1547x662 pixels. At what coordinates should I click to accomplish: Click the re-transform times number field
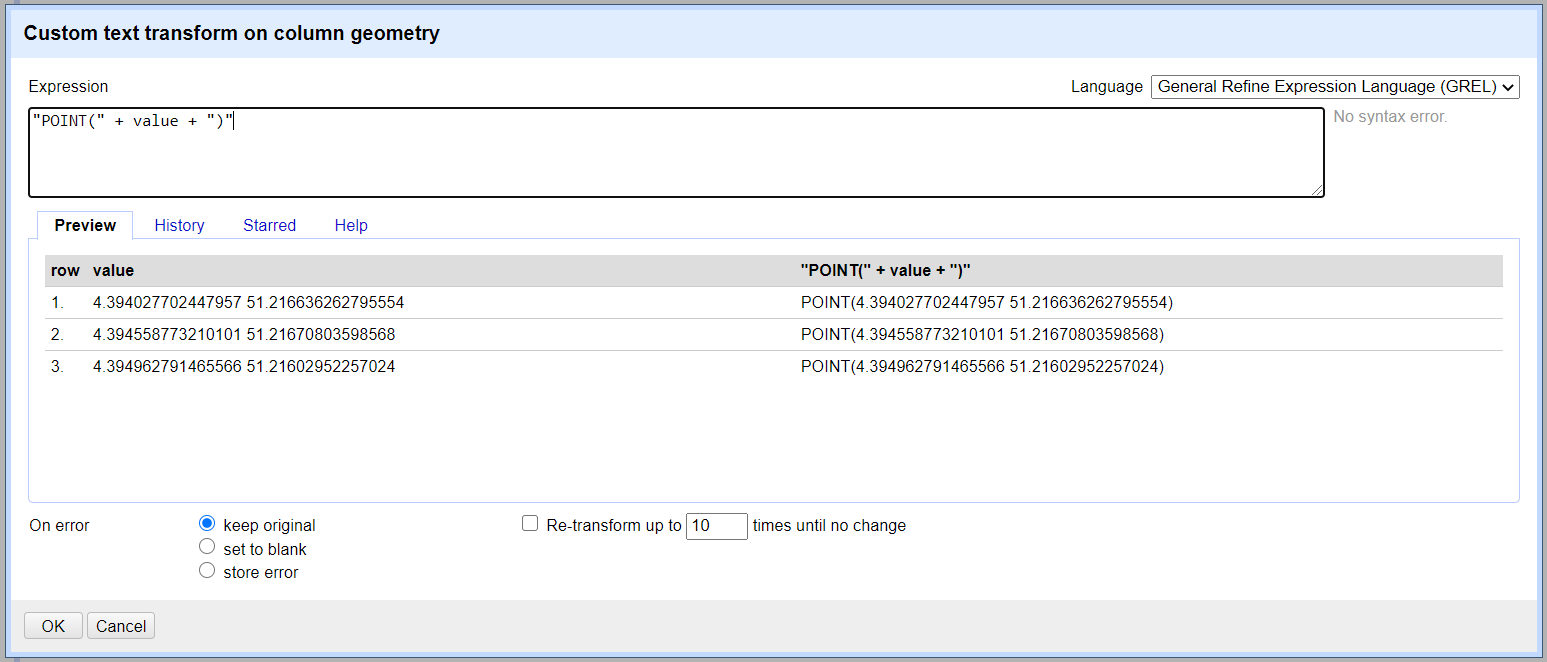pos(716,526)
